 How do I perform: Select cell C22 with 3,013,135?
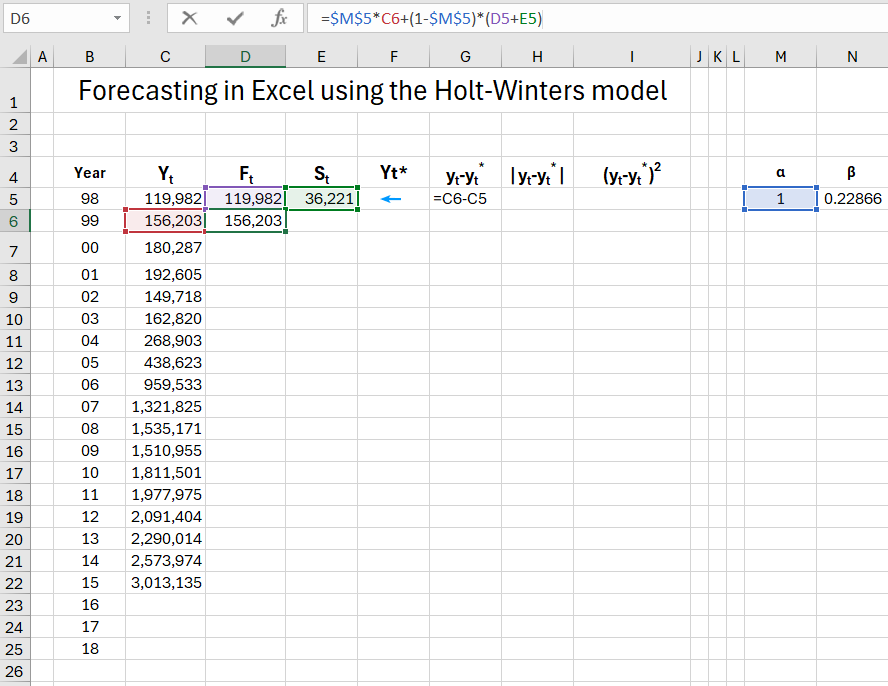point(165,583)
